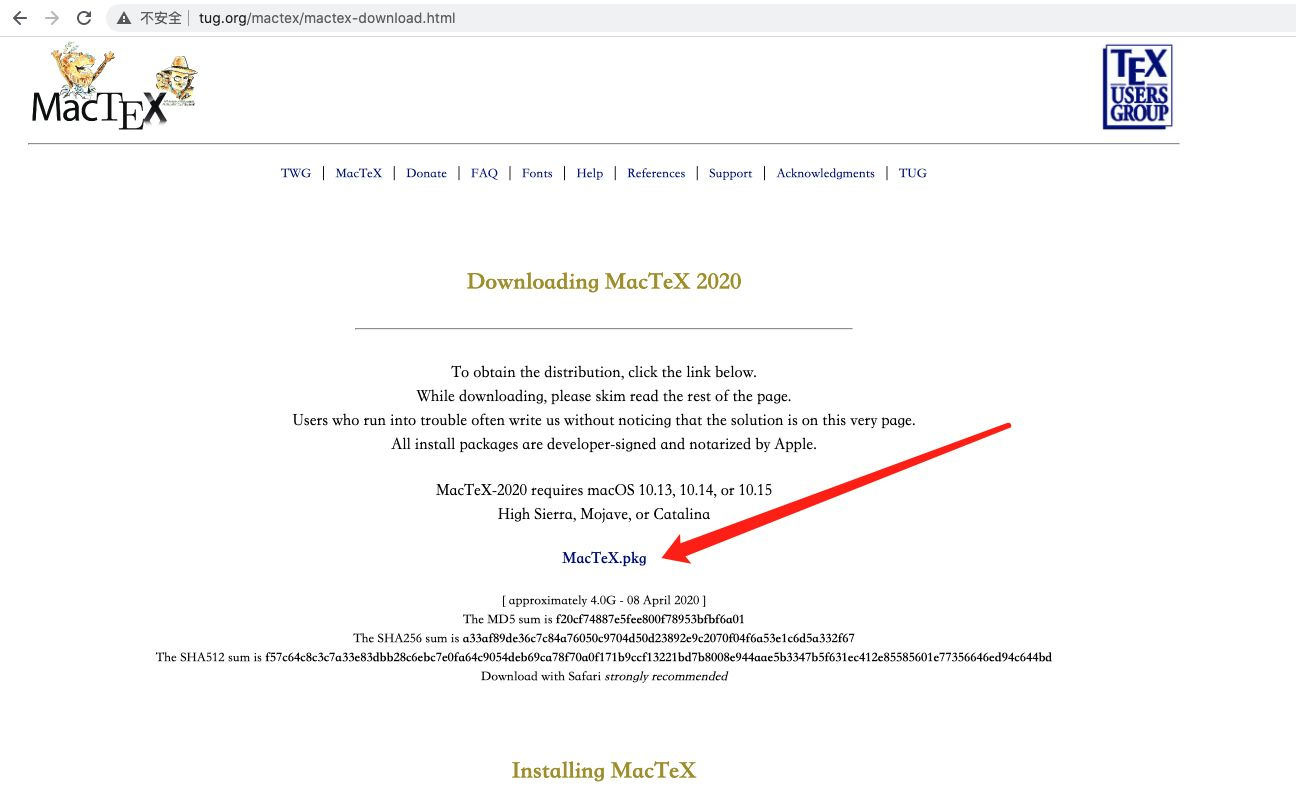This screenshot has width=1296, height=790.
Task: Click the browser forward arrow
Action: pyautogui.click(x=52, y=18)
